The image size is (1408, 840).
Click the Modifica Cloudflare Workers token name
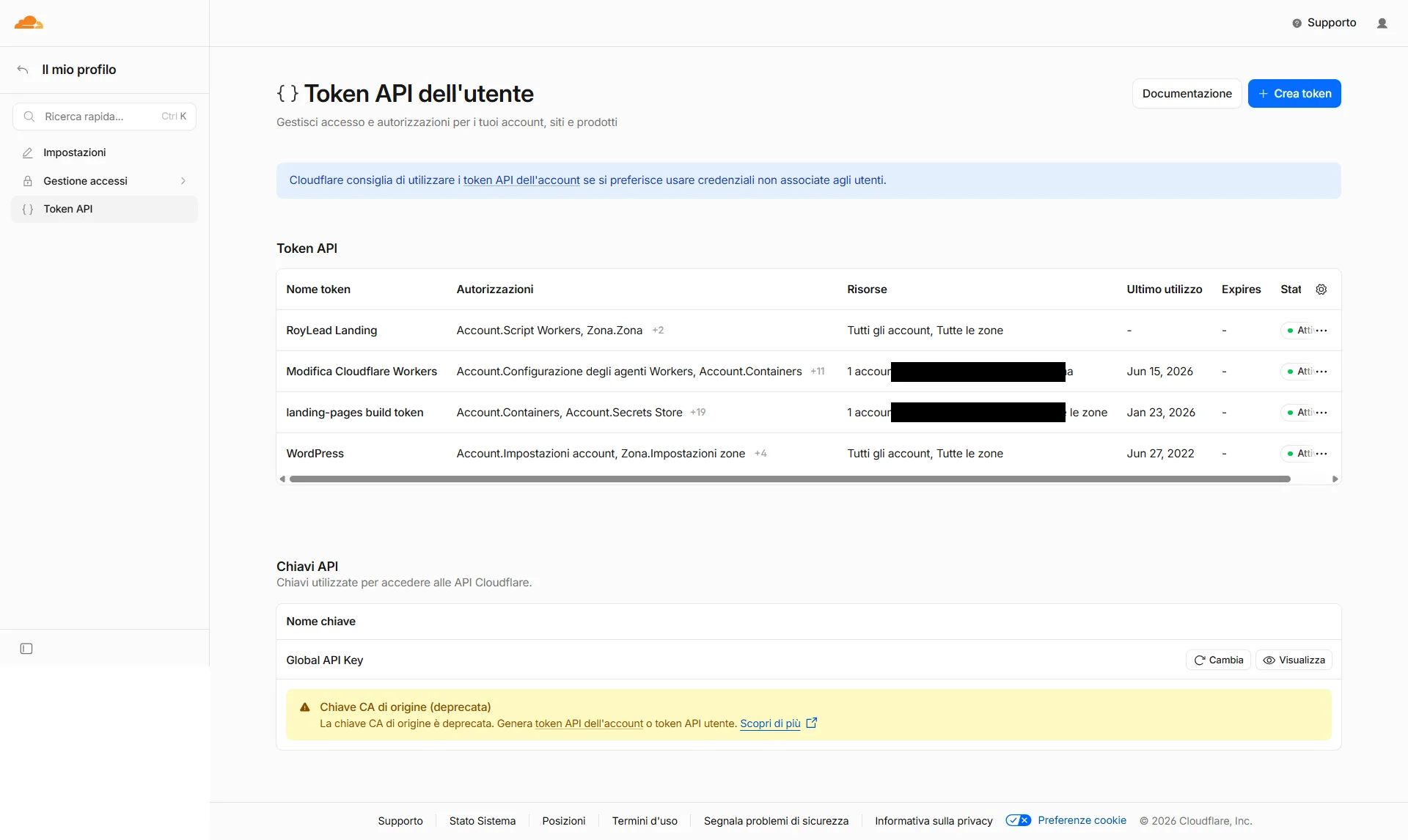click(x=362, y=372)
